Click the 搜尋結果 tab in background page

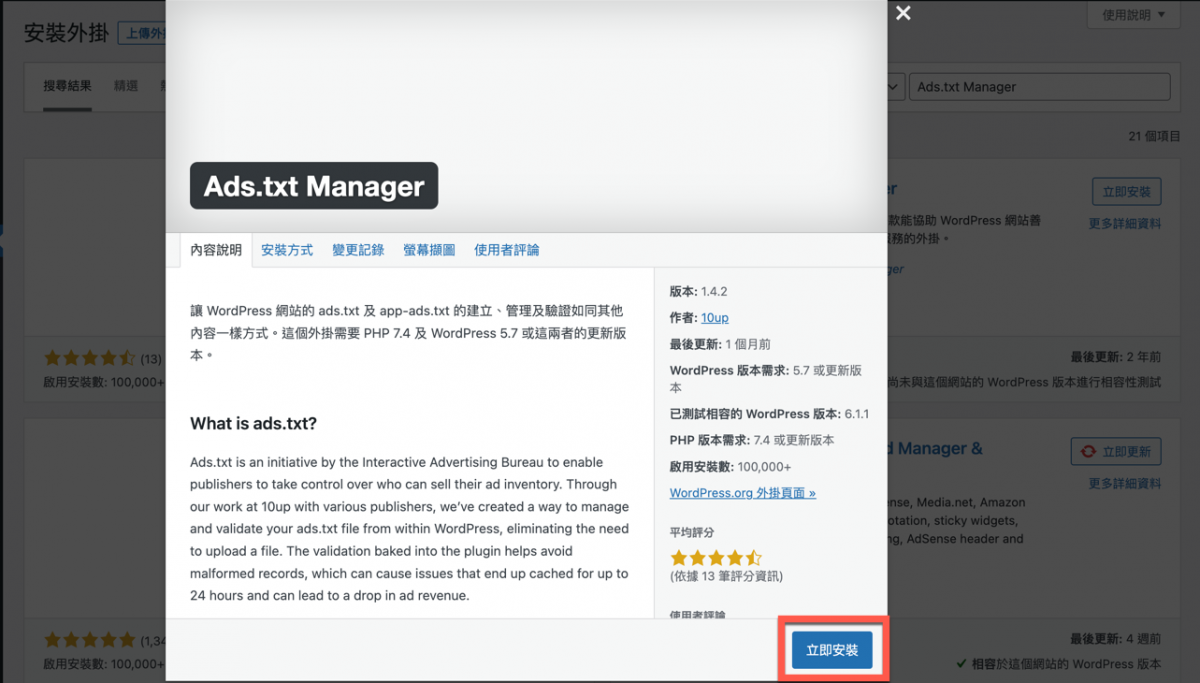click(68, 86)
